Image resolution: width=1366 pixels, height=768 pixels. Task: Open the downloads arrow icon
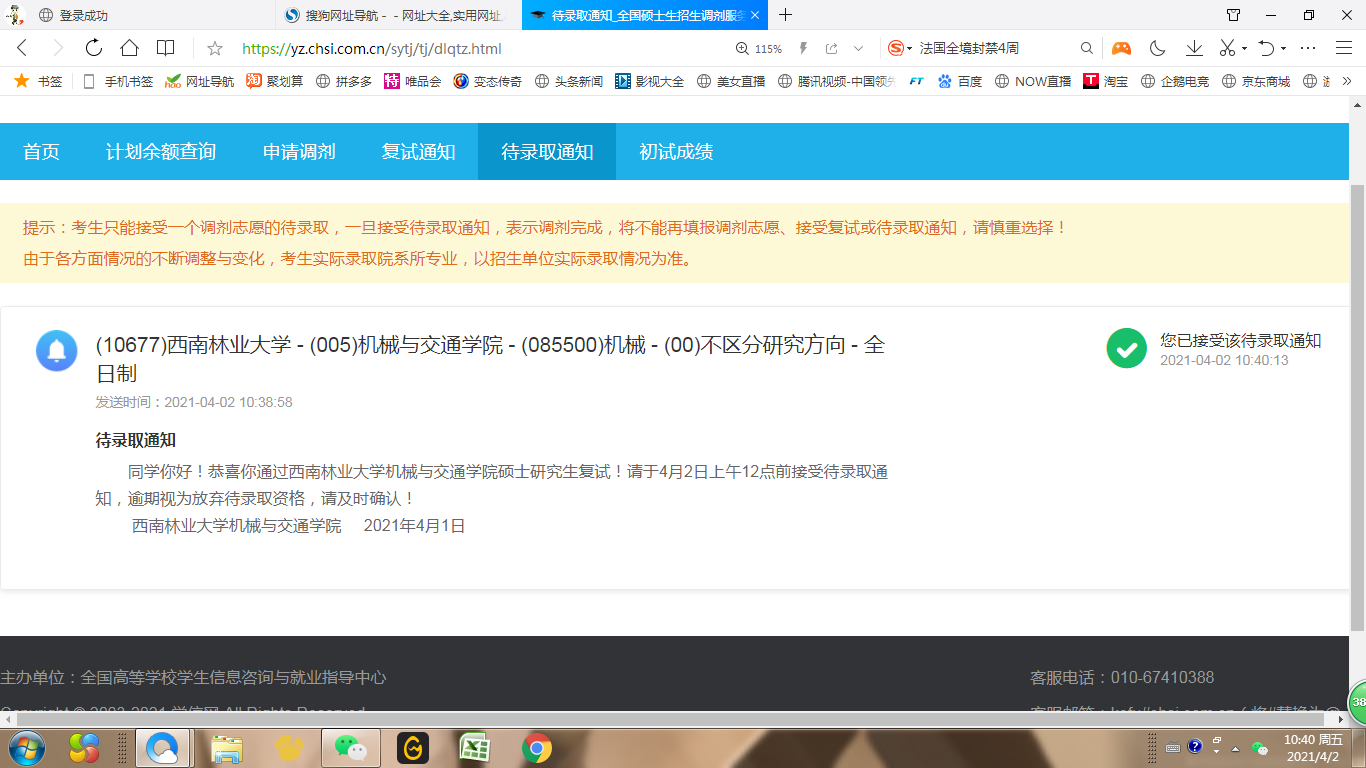pos(1194,48)
